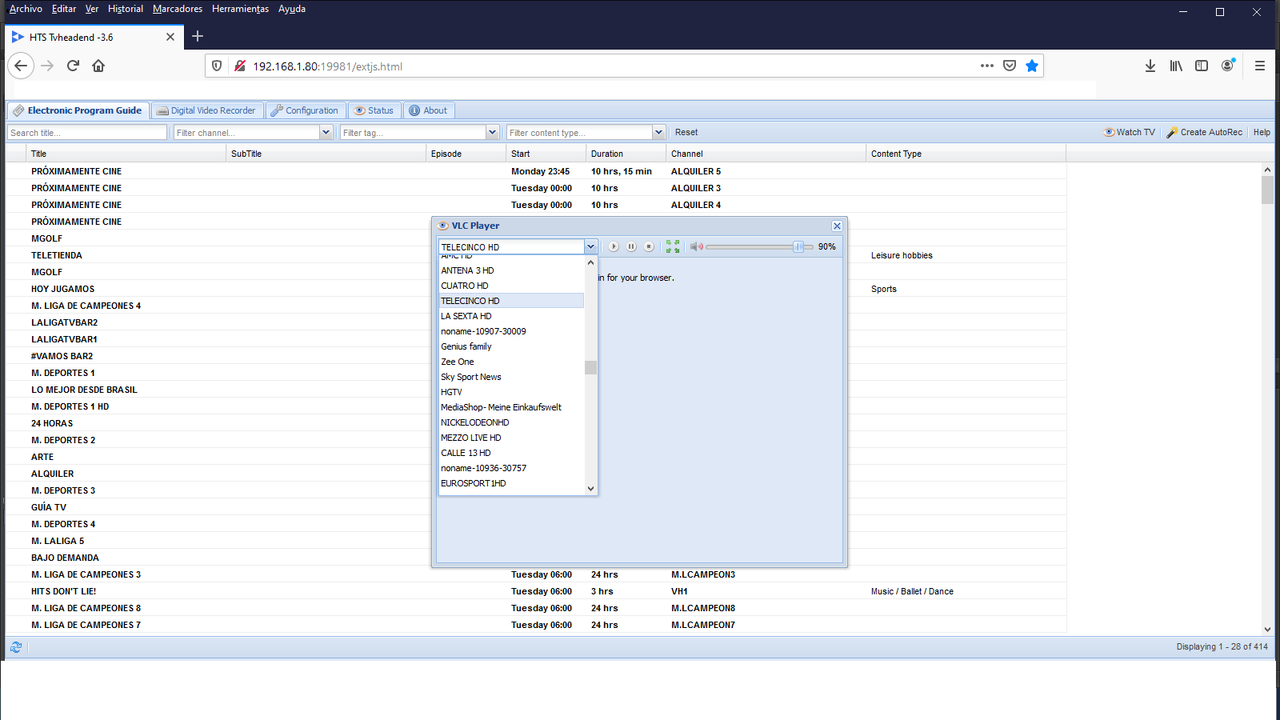
Task: Open the Configuration tab
Action: coord(304,111)
